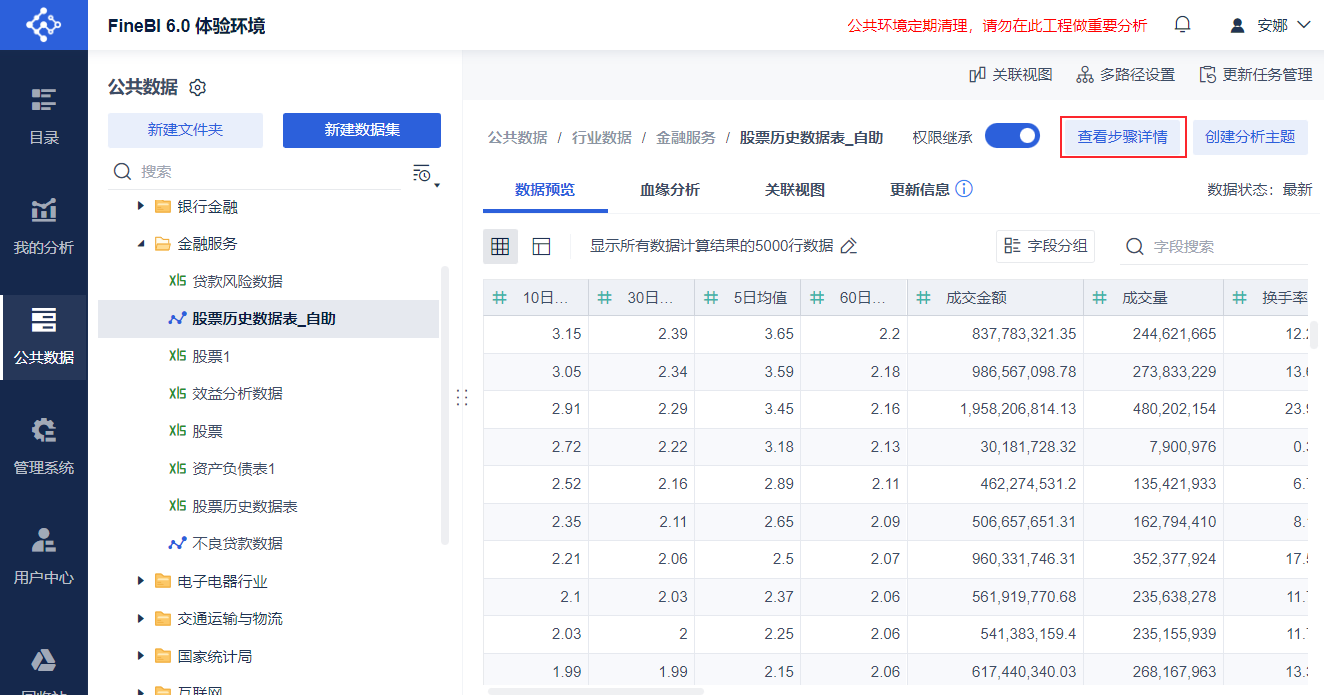This screenshot has height=695, width=1324.
Task: Open the 关联视图 tab
Action: [x=794, y=190]
